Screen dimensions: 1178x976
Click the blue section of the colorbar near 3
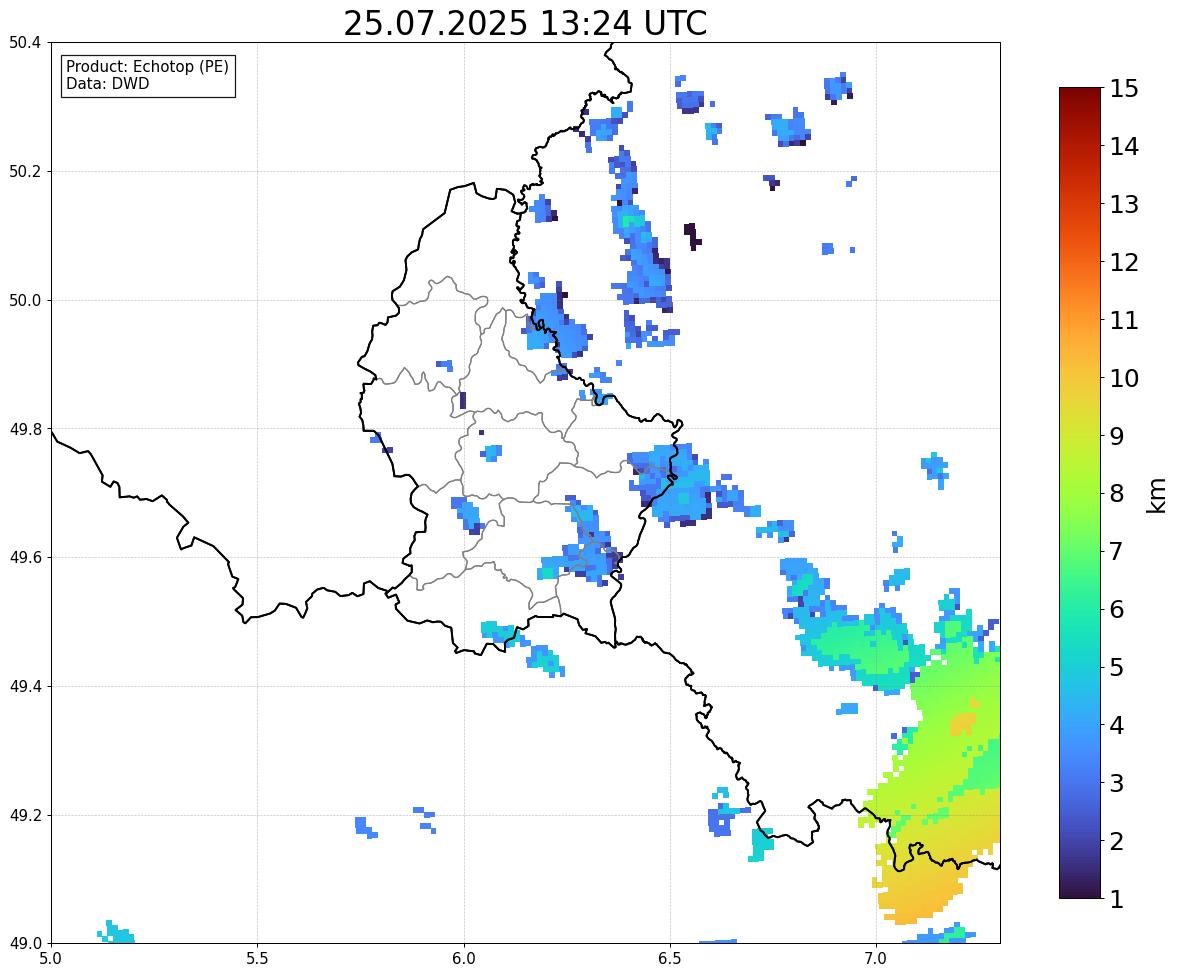coord(1080,783)
